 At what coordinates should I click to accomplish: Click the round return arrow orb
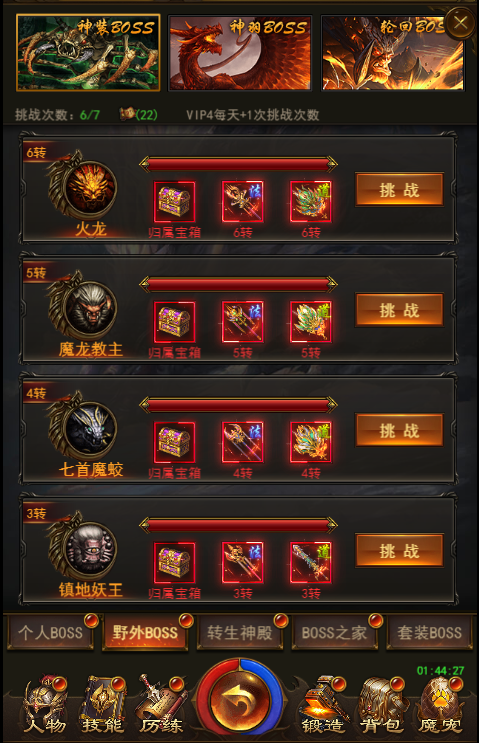[240, 699]
